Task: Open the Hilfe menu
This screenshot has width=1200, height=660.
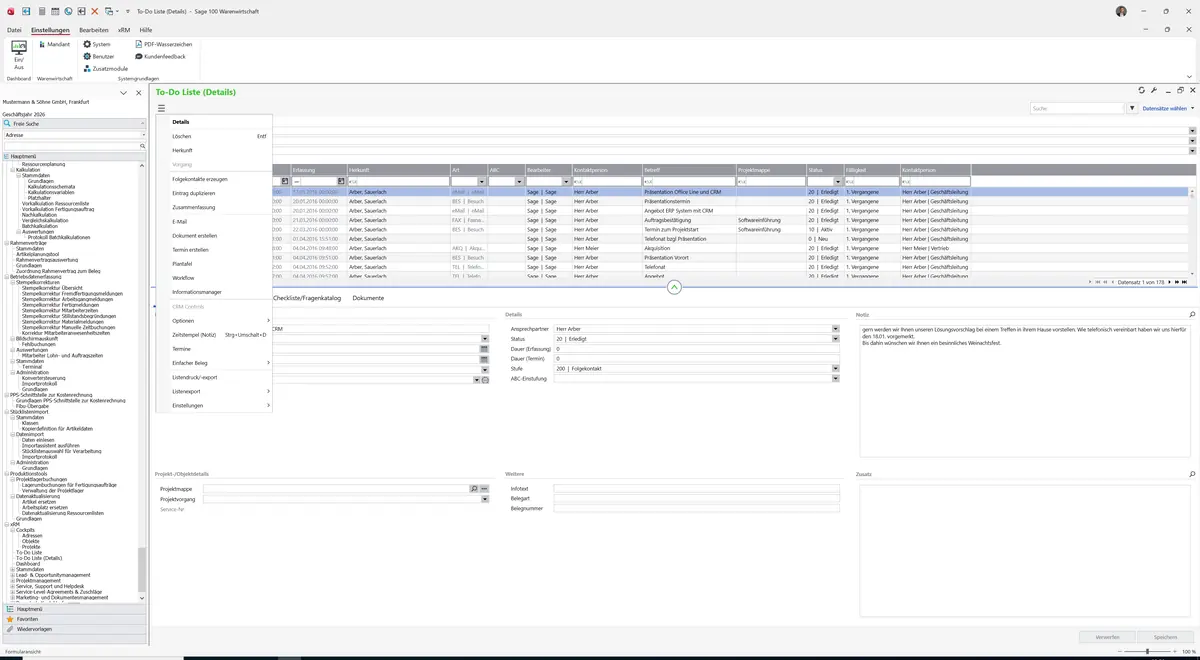Action: 146,30
